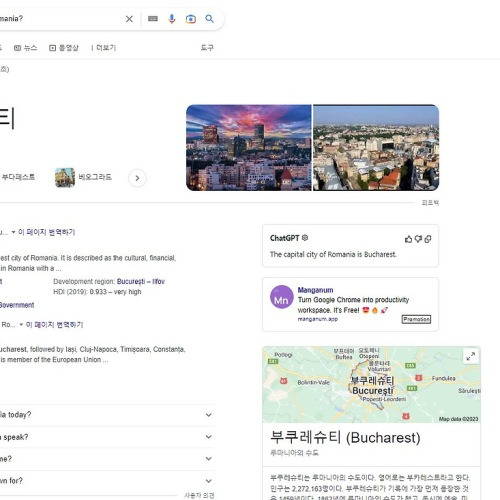Screen dimensions: 500x500
Task: Expand the Bucharest map to full view
Action: tap(471, 357)
